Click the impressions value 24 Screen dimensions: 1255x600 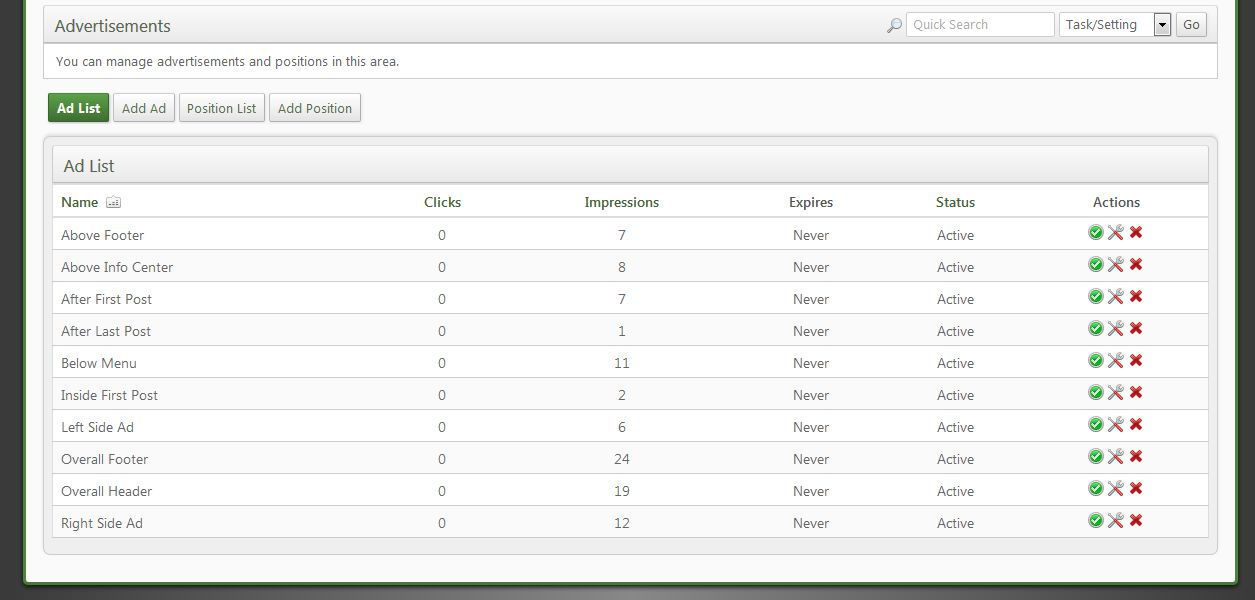pos(621,459)
